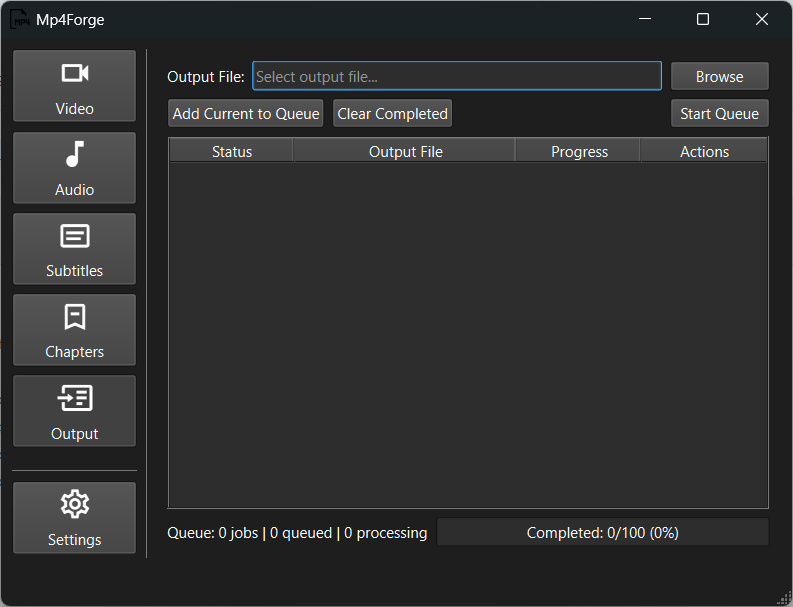Switch to the Output section icon
This screenshot has width=793, height=607.
[75, 398]
